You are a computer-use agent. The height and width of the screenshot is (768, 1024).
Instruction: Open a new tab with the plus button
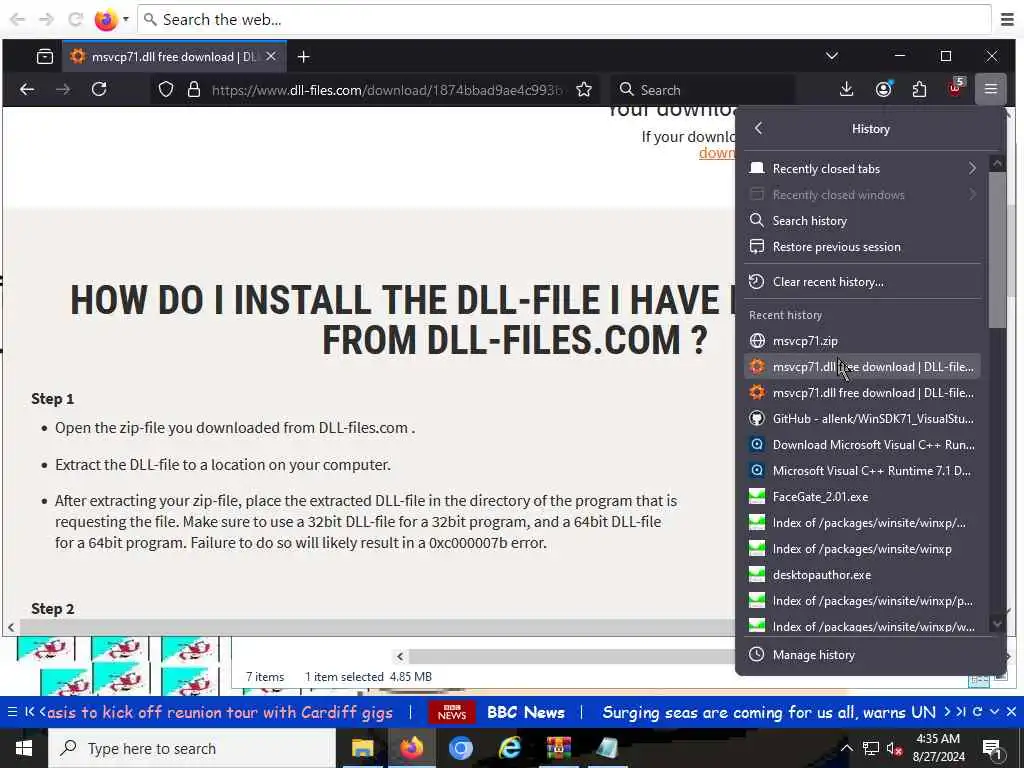[x=303, y=57]
